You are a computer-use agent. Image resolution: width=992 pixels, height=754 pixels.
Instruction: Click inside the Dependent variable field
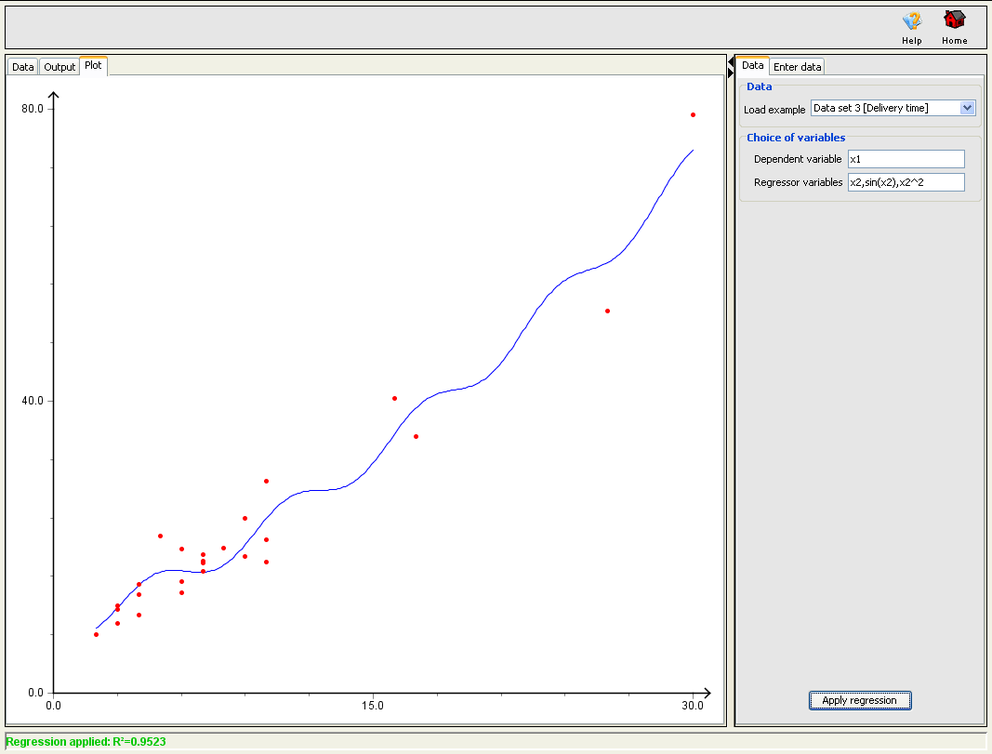pos(905,159)
